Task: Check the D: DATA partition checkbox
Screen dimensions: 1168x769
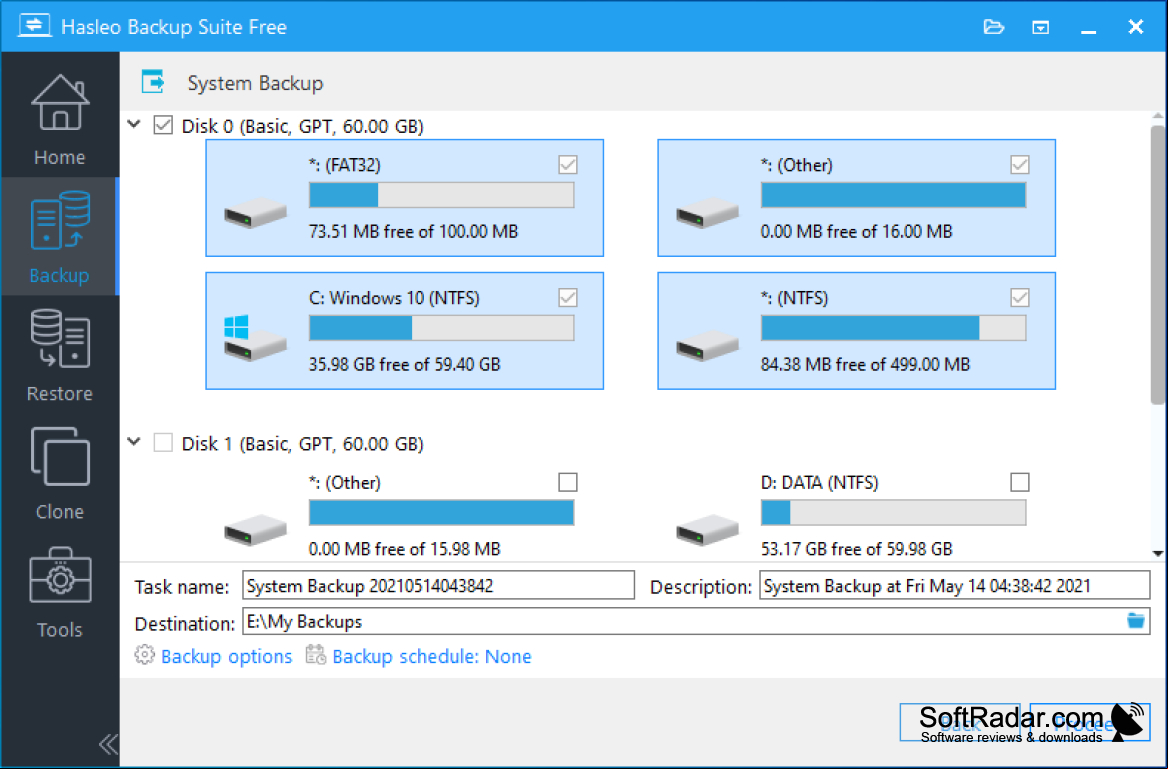Action: 1020,482
